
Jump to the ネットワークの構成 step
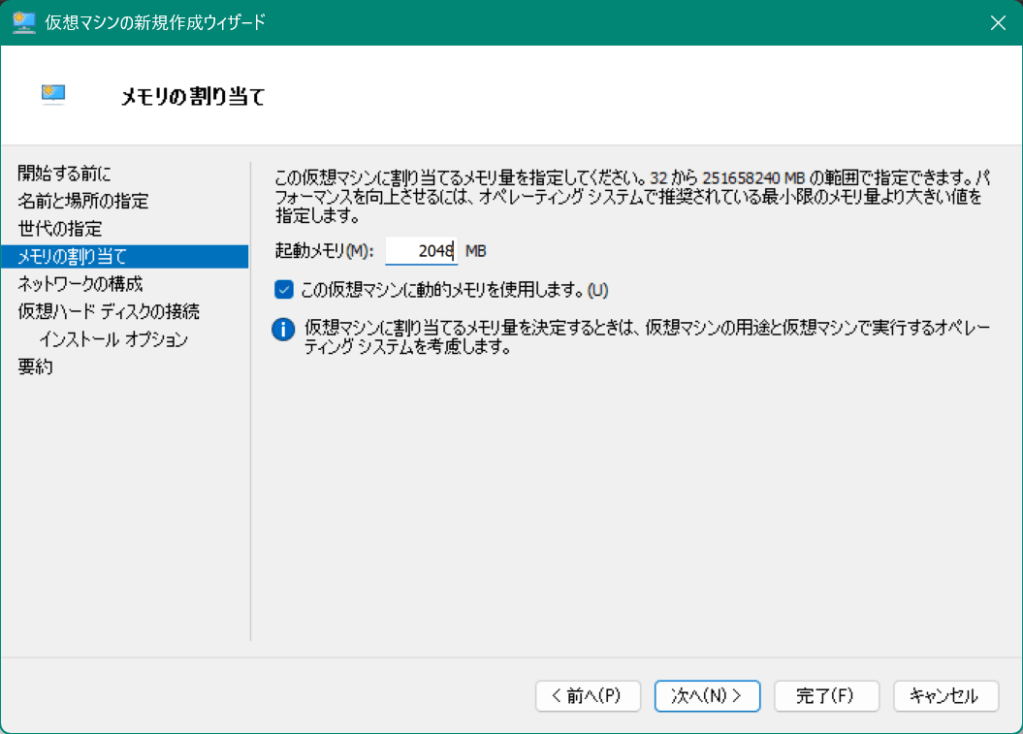(x=80, y=283)
